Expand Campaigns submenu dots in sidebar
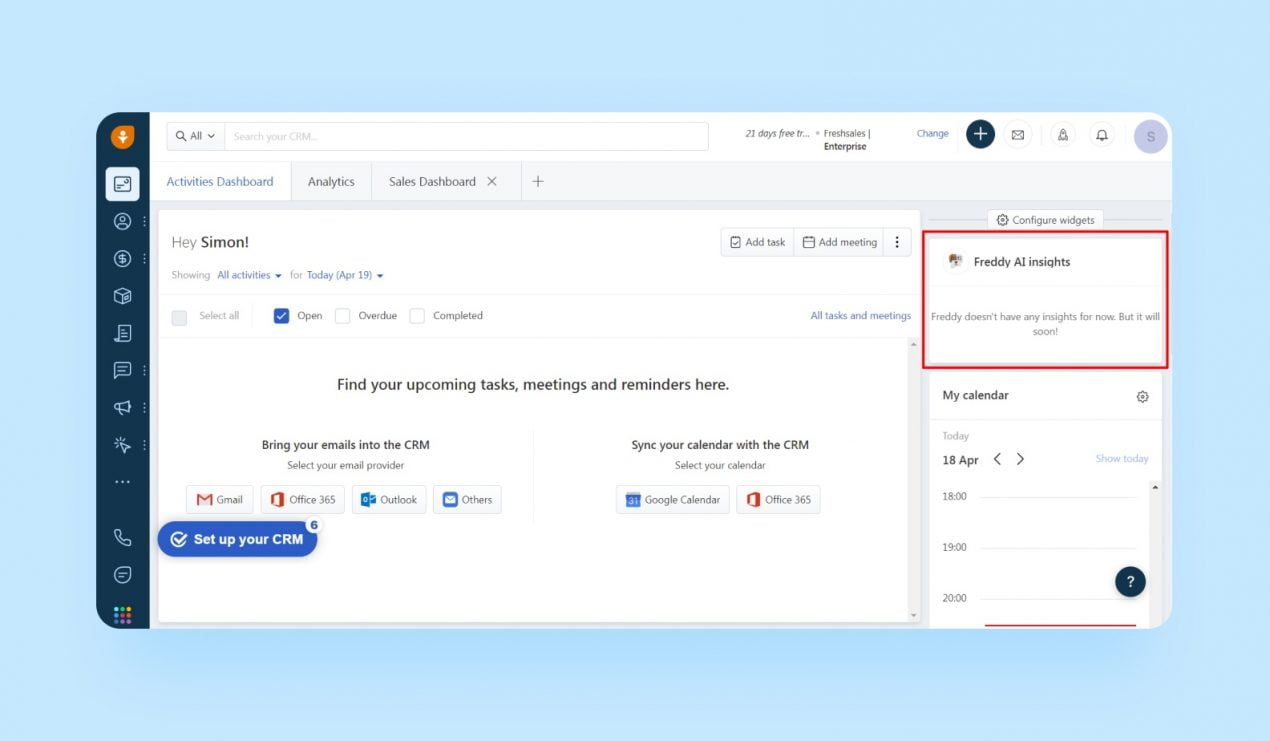Image resolution: width=1270 pixels, height=741 pixels. click(x=144, y=408)
